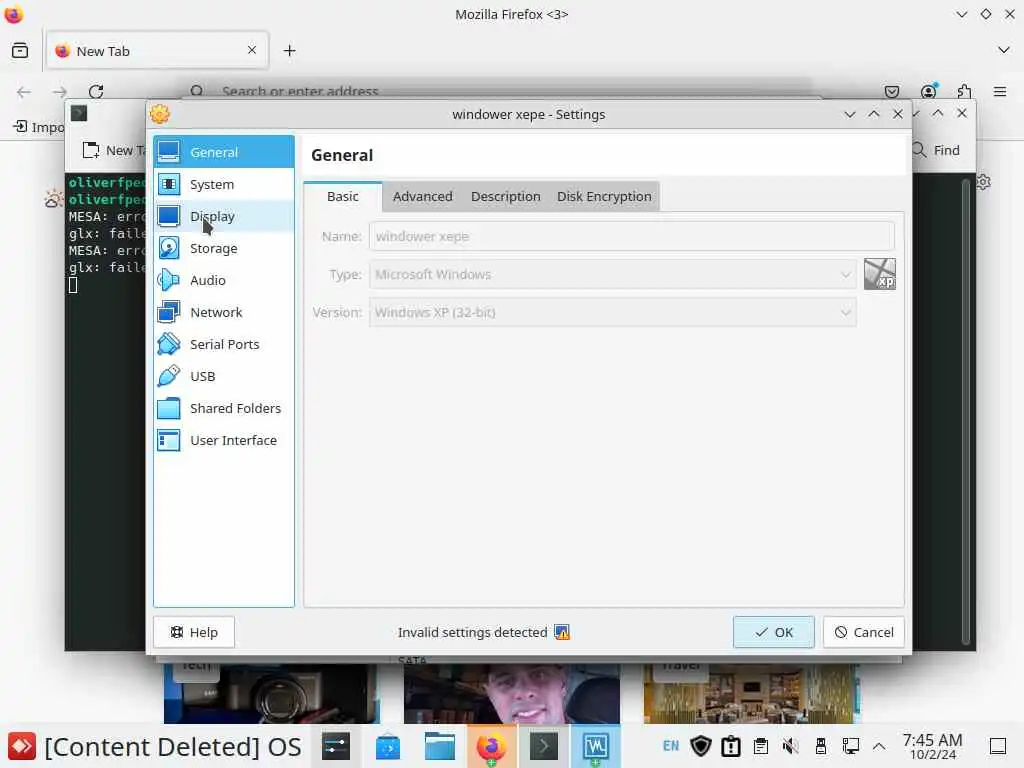Expand the hidden system tray icons
This screenshot has width=1024, height=768.
pos(880,746)
